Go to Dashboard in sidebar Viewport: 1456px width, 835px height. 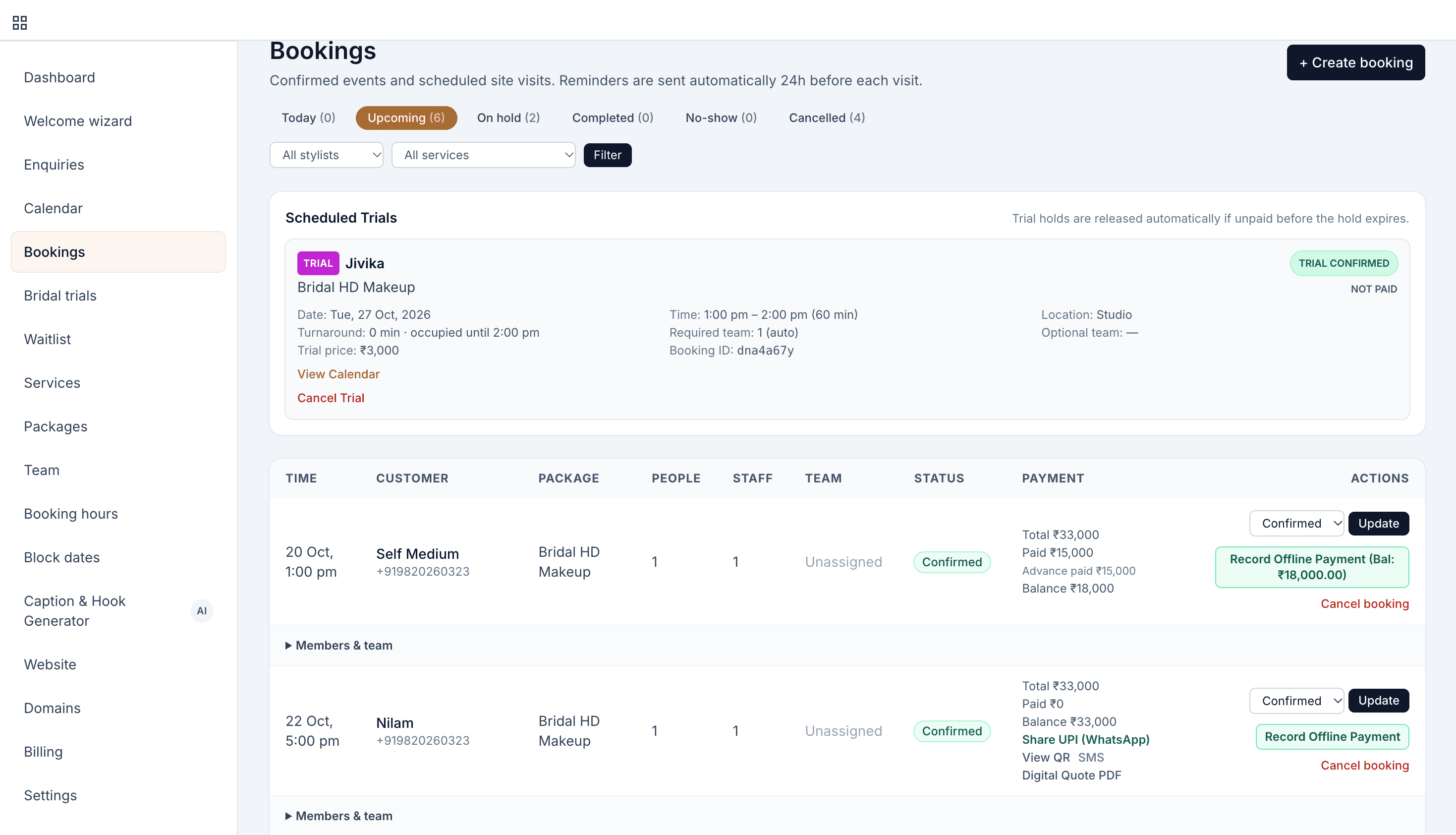tap(118, 77)
